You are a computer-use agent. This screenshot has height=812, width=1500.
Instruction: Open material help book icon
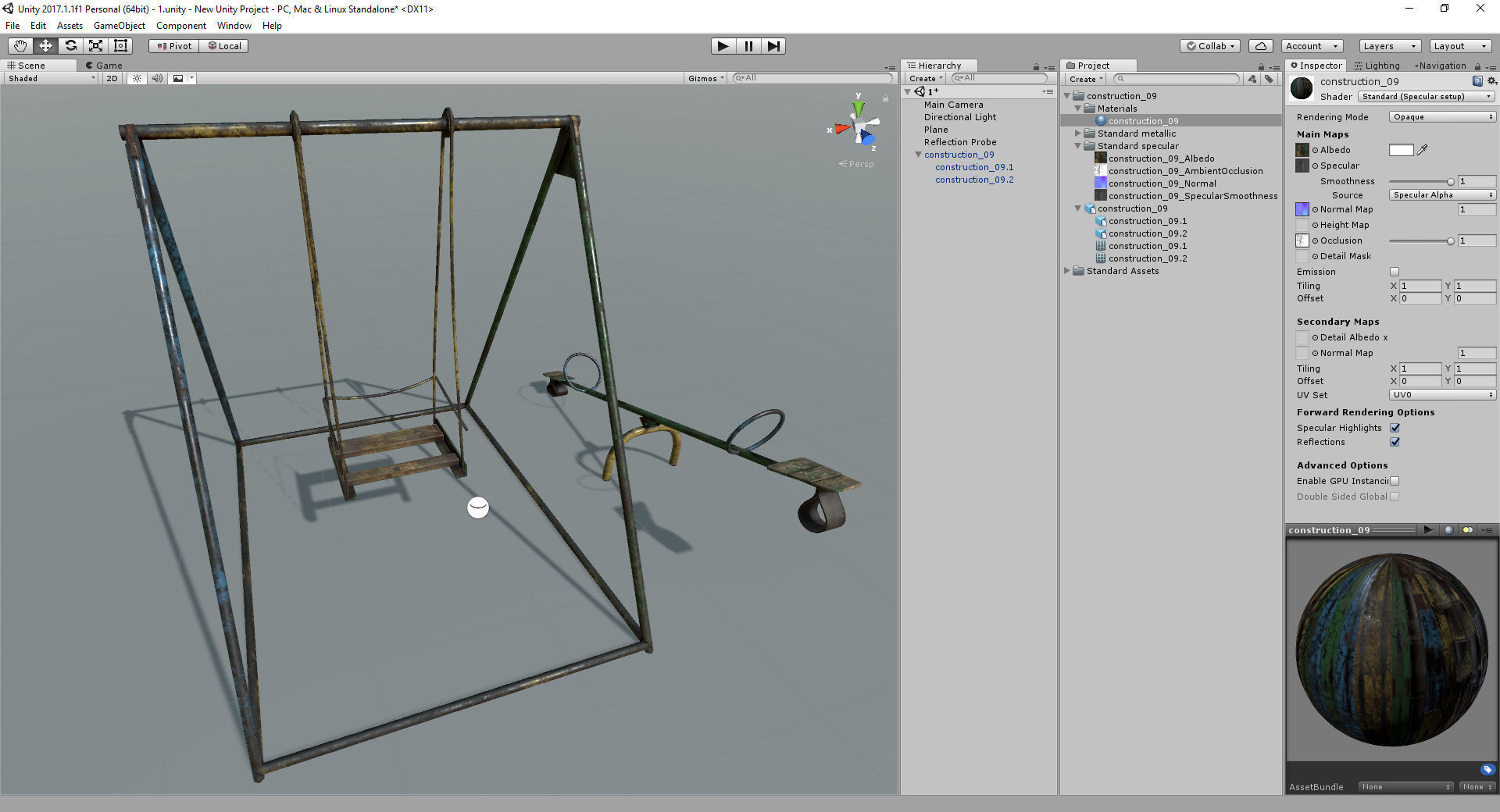(x=1477, y=81)
